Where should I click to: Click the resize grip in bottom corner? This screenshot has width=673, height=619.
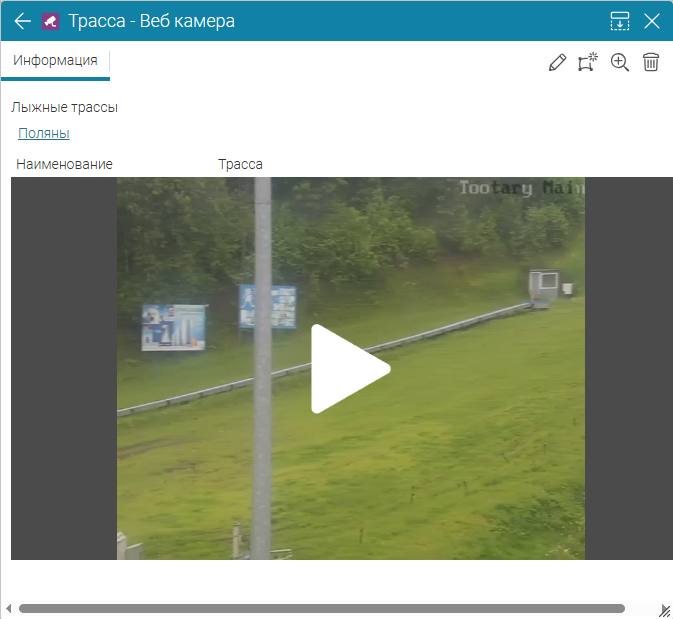(x=664, y=610)
